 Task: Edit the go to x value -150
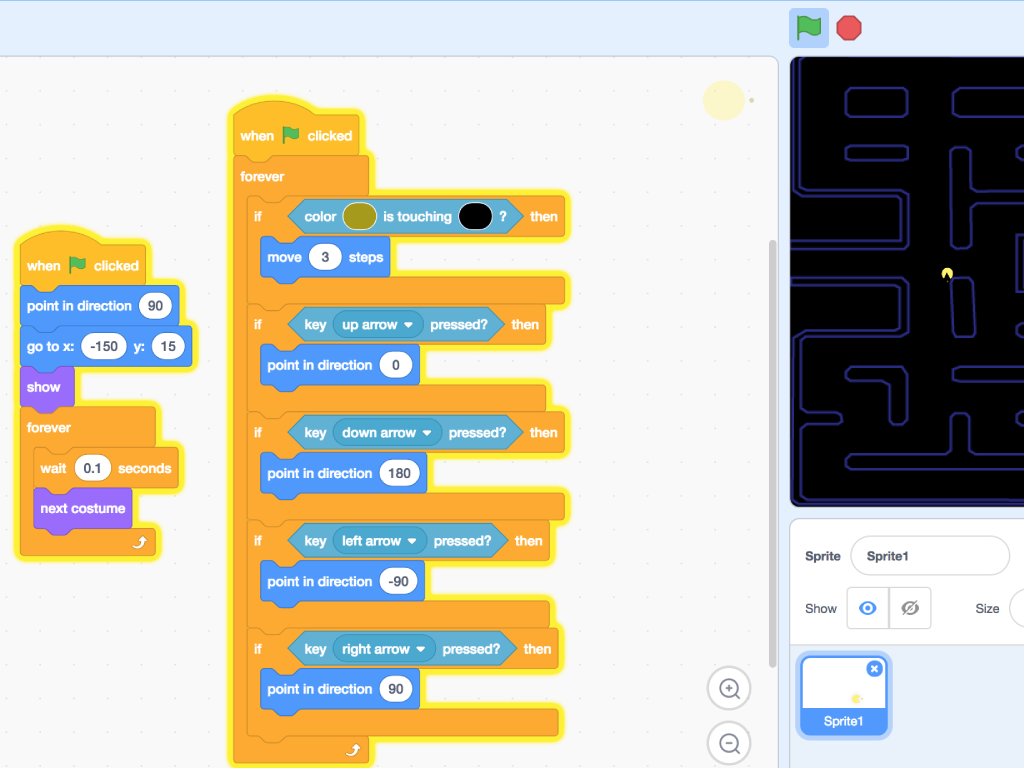[104, 346]
